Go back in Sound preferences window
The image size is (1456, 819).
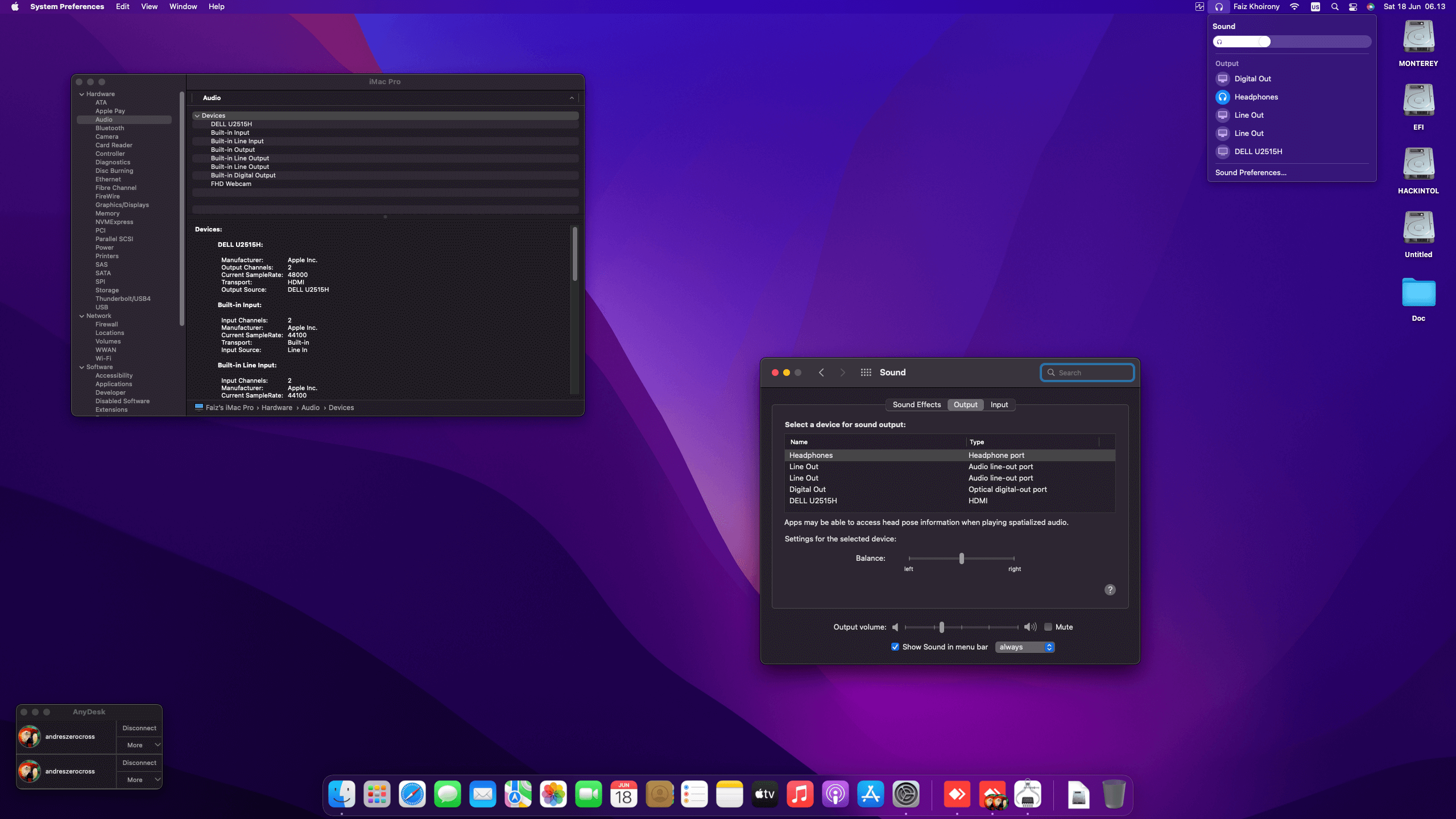(x=821, y=373)
